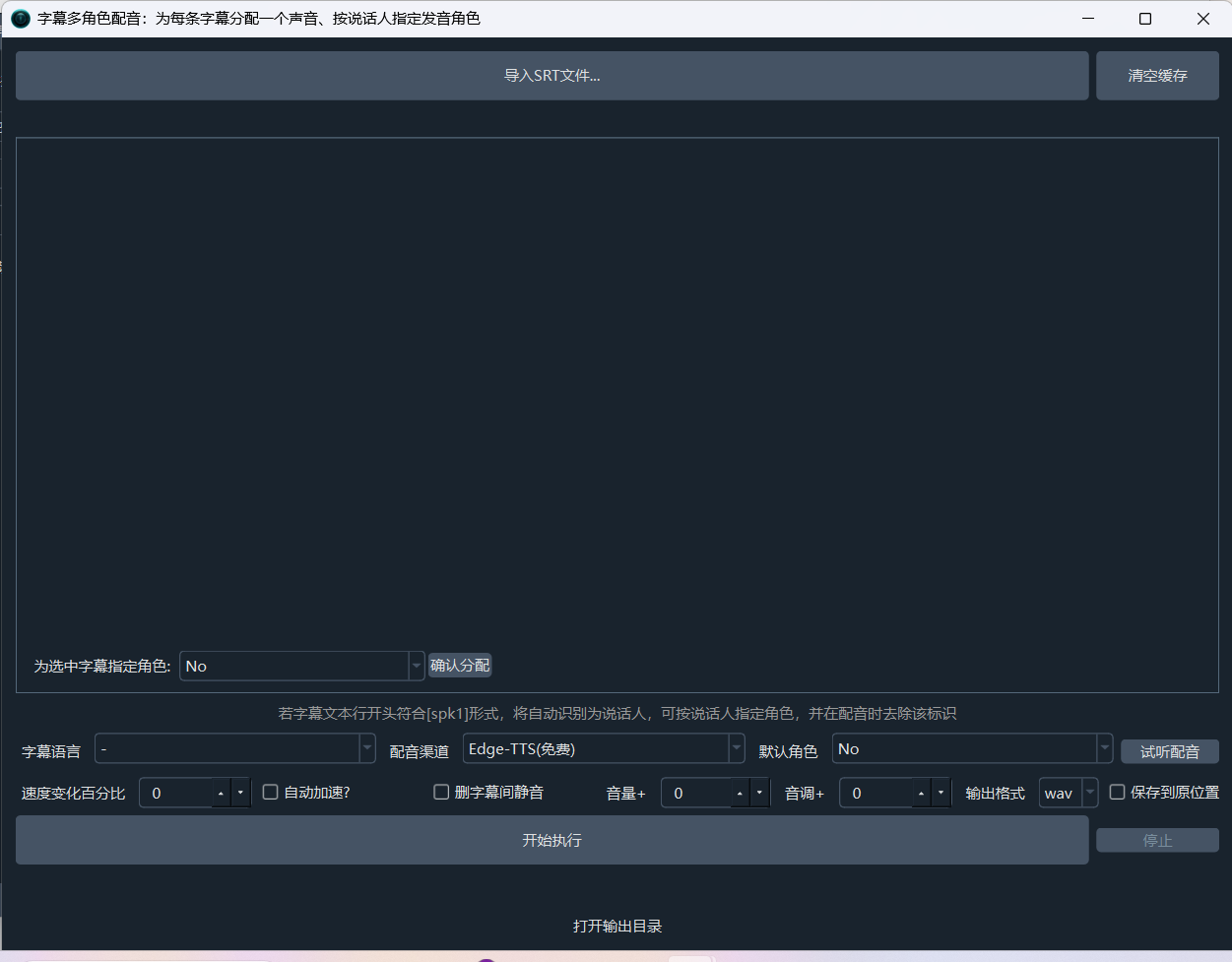Increase 速度变化百分比 with up arrow
The width and height of the screenshot is (1232, 962).
[x=221, y=794]
